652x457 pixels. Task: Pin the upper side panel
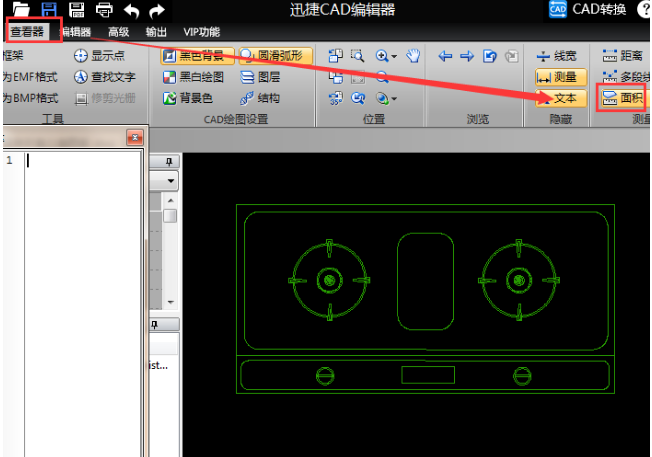[169, 161]
